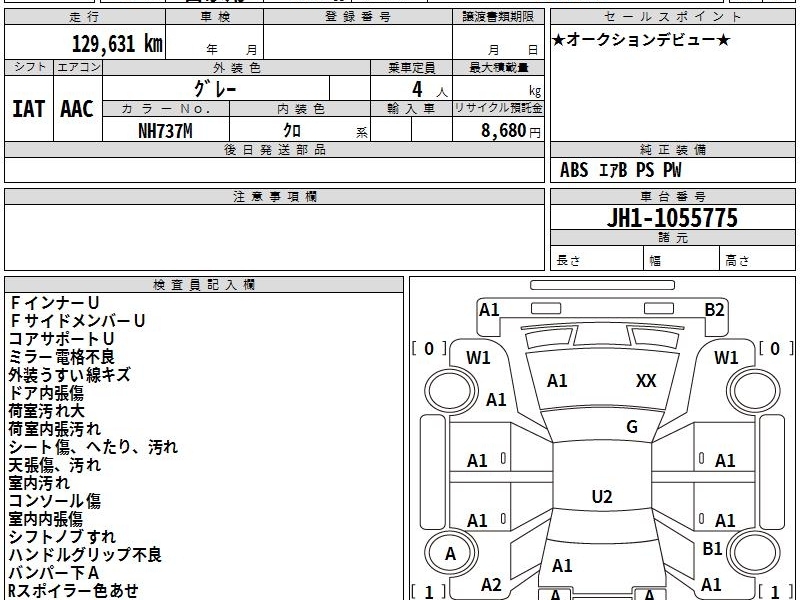
Task: Click the 外装色 header cell
Action: pyautogui.click(x=236, y=67)
